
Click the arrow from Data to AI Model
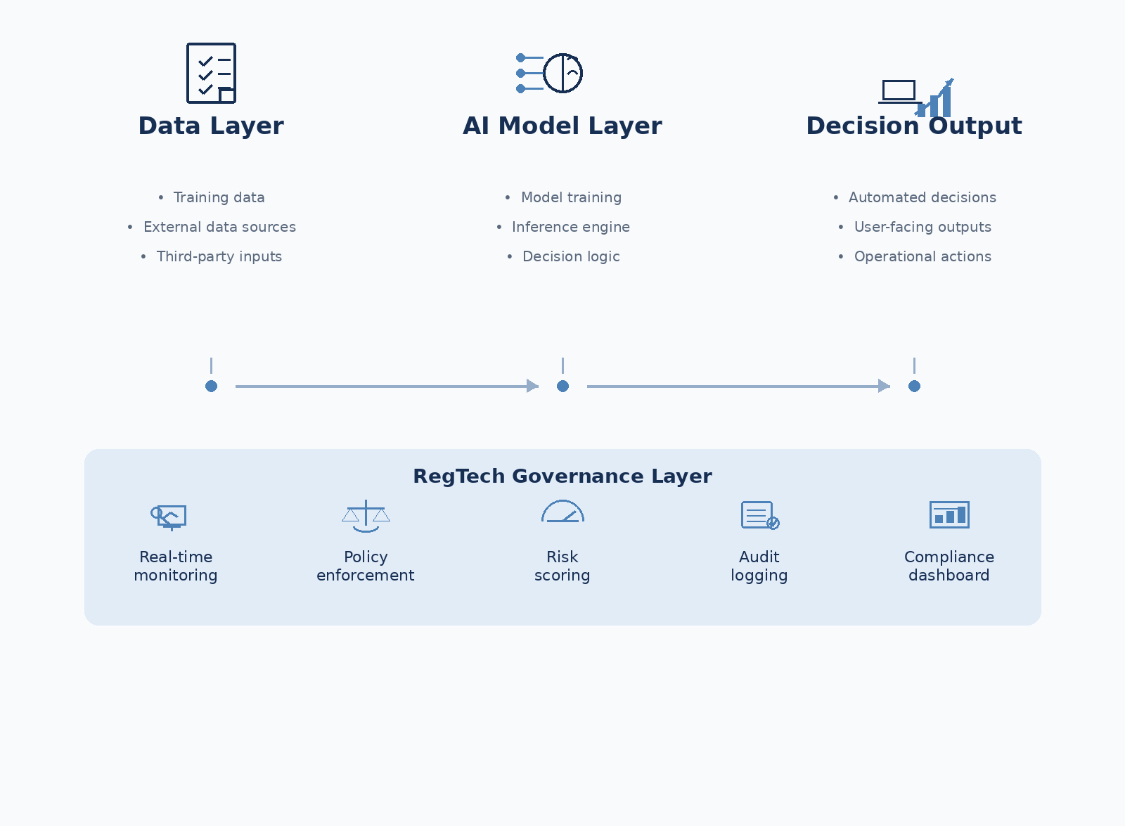[386, 386]
